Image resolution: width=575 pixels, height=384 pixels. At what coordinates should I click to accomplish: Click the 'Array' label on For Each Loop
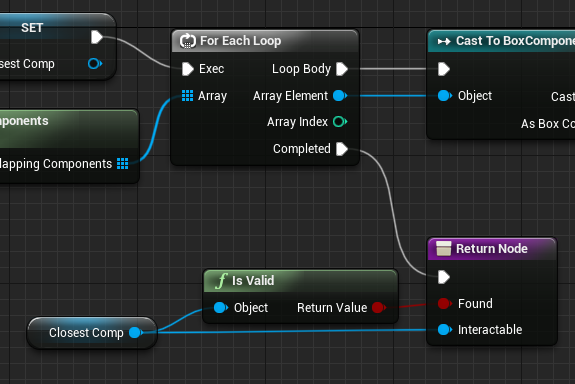[x=212, y=96]
